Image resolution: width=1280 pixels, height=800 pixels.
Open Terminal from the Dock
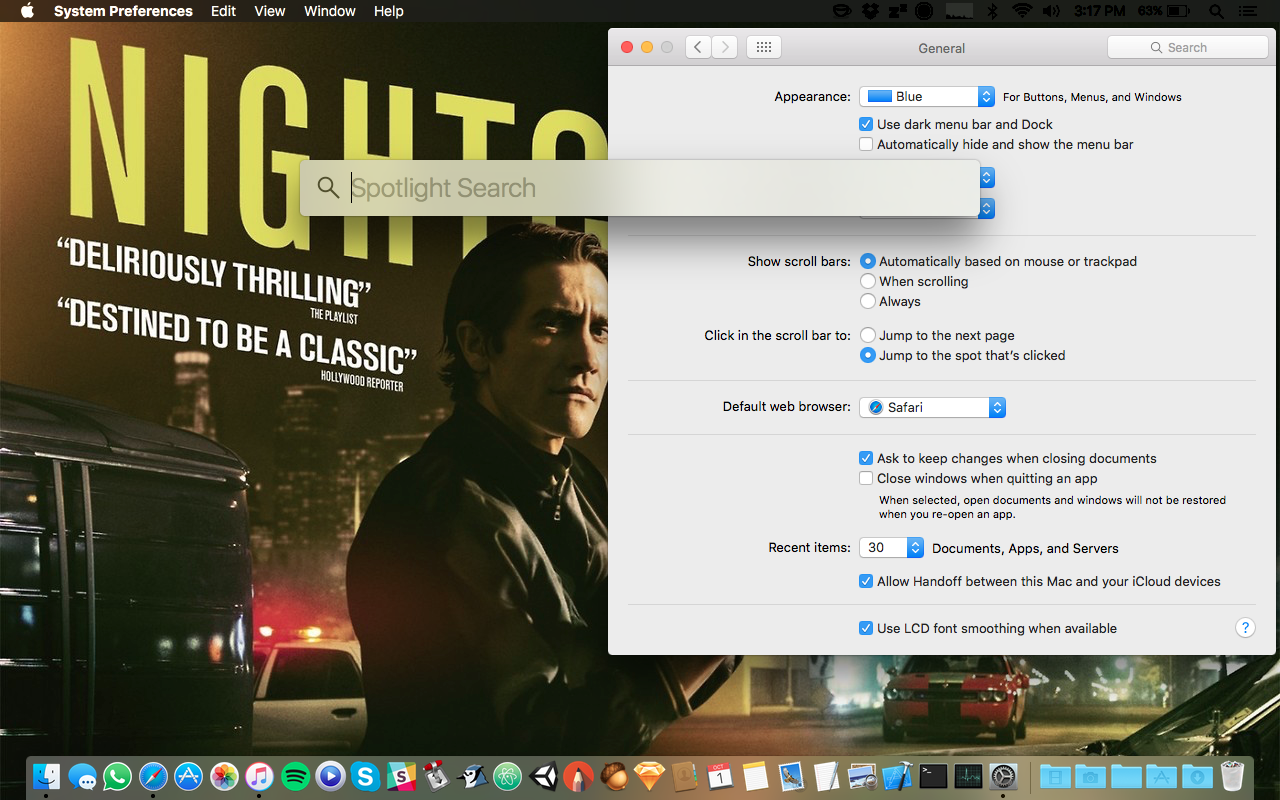933,776
